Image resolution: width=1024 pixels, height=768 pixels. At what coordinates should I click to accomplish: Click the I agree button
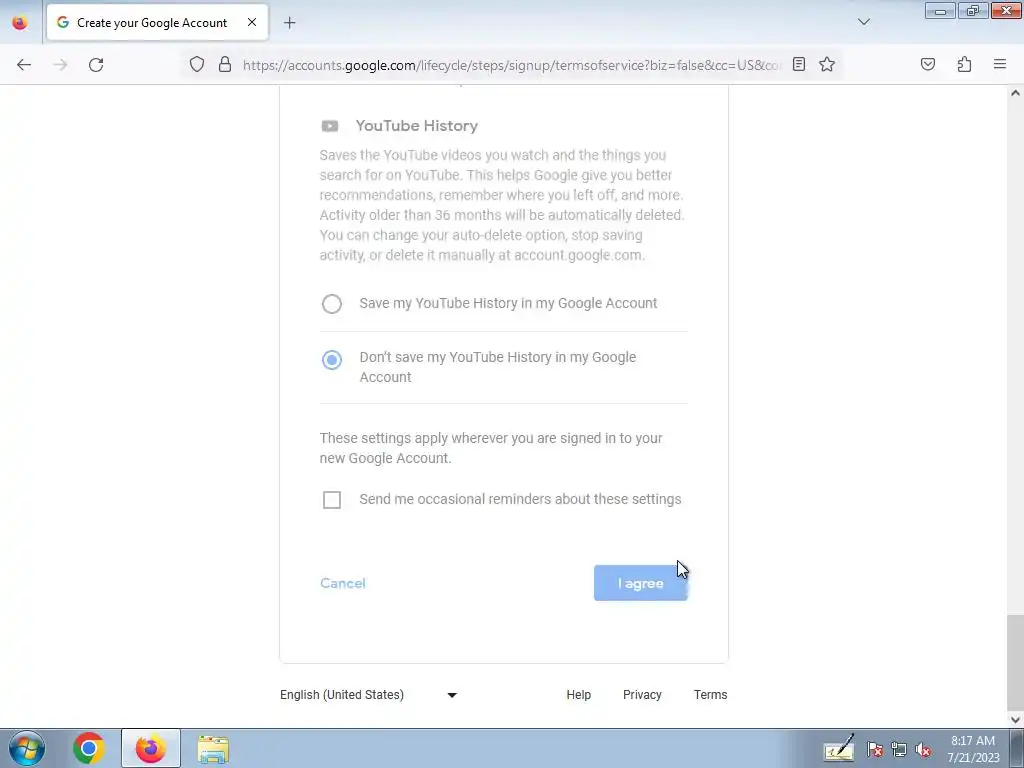tap(641, 583)
